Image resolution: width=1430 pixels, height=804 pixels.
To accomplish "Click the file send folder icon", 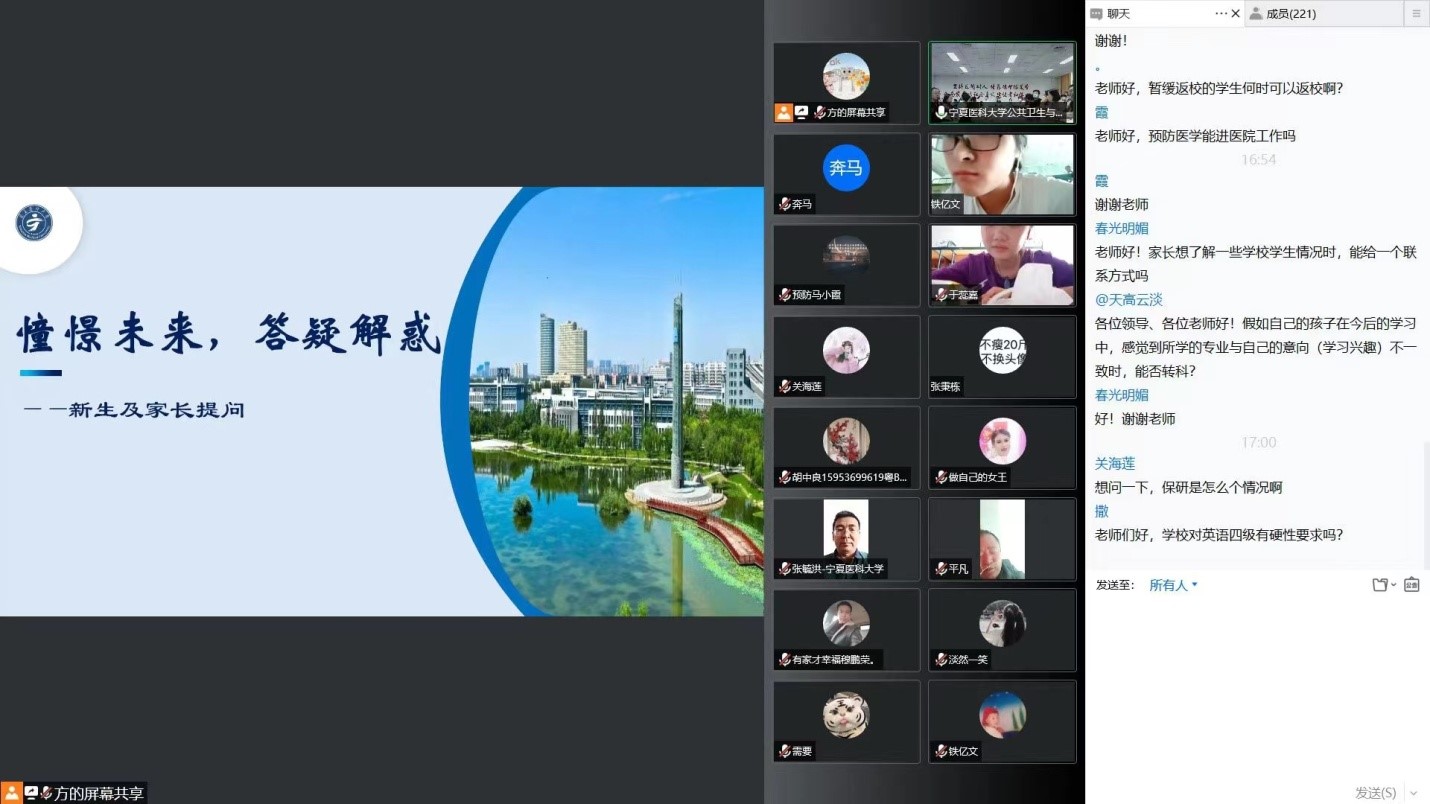I will [1380, 585].
